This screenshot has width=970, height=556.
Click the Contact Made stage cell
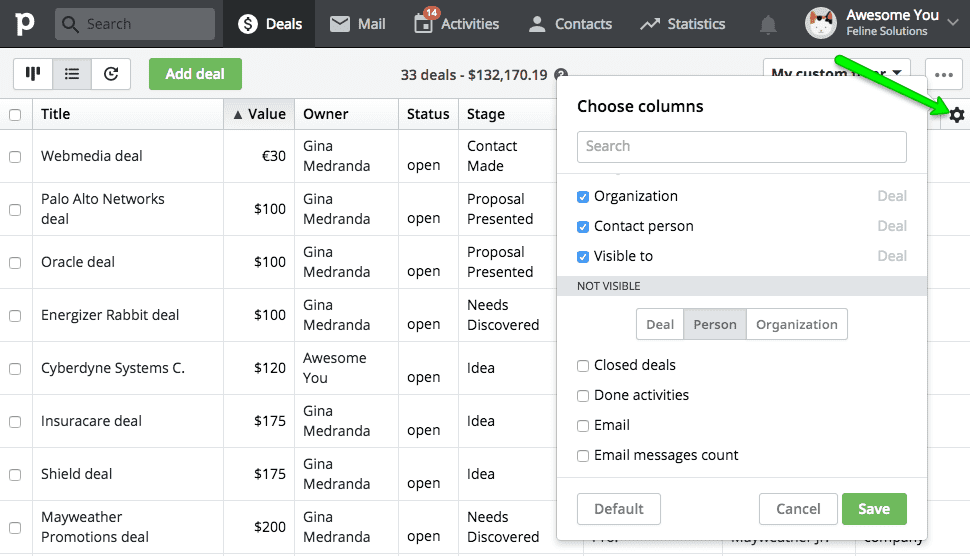point(492,156)
